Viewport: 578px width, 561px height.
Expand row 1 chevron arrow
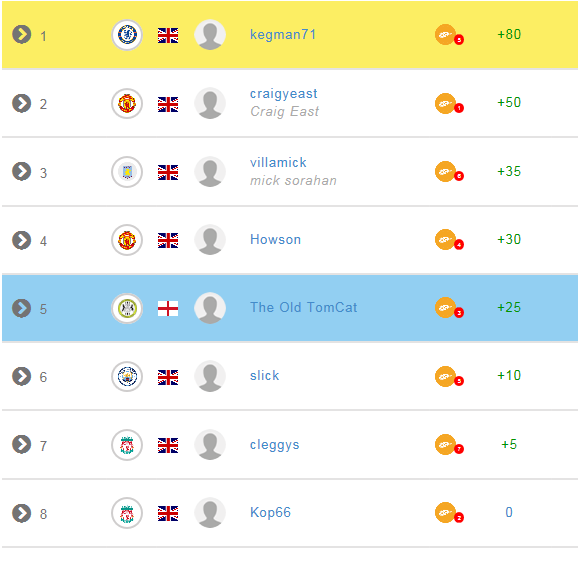click(x=22, y=35)
